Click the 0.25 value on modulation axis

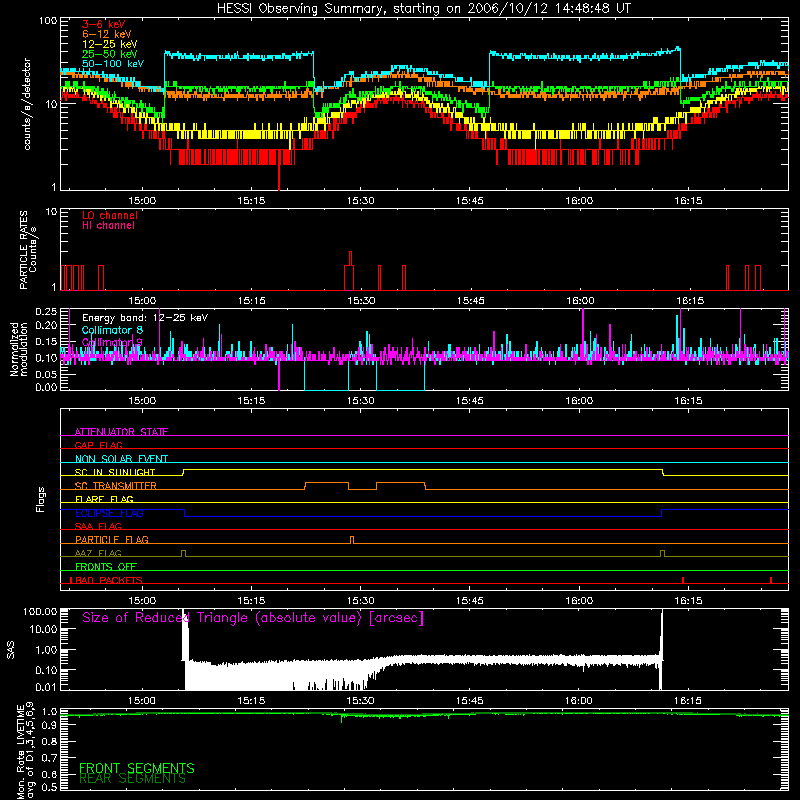(x=46, y=311)
